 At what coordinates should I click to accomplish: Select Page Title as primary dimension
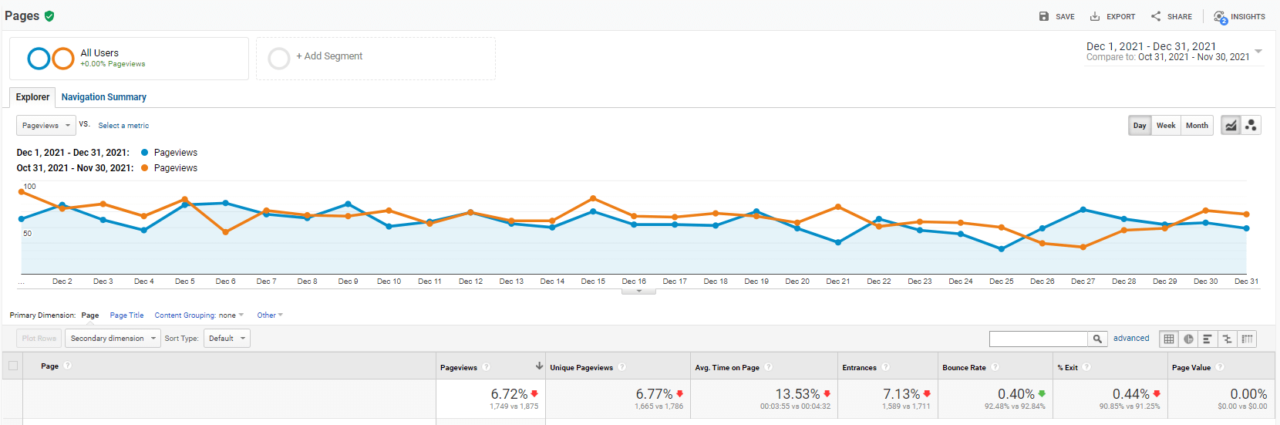click(126, 315)
